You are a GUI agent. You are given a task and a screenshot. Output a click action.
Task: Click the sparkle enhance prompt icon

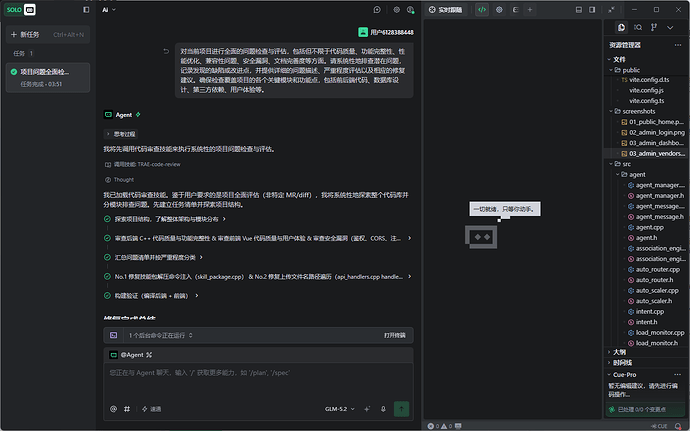click(x=367, y=409)
